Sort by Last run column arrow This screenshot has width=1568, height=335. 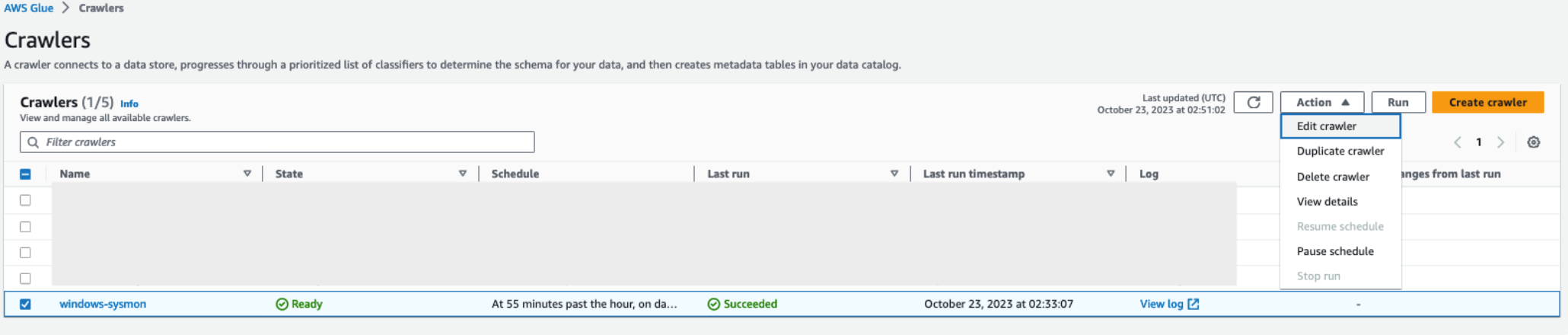tap(894, 174)
